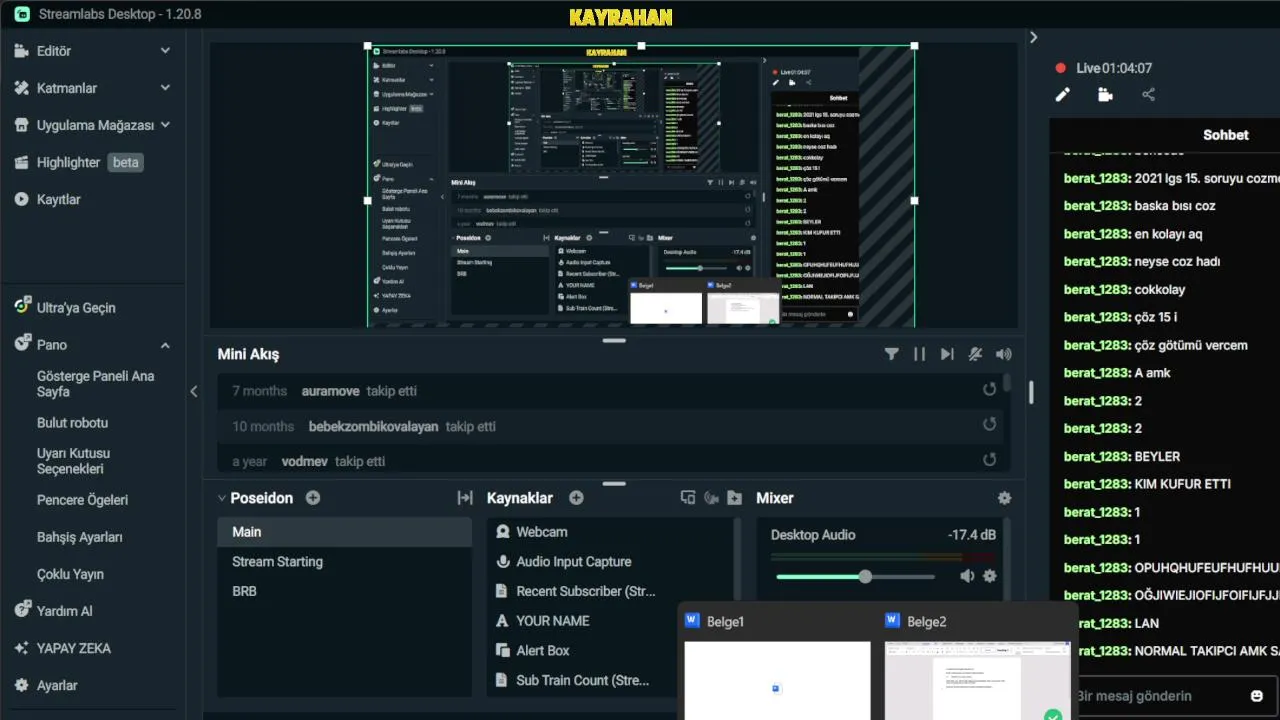Collapse the Pano section chevron
Viewport: 1280px width, 720px height.
pos(165,345)
